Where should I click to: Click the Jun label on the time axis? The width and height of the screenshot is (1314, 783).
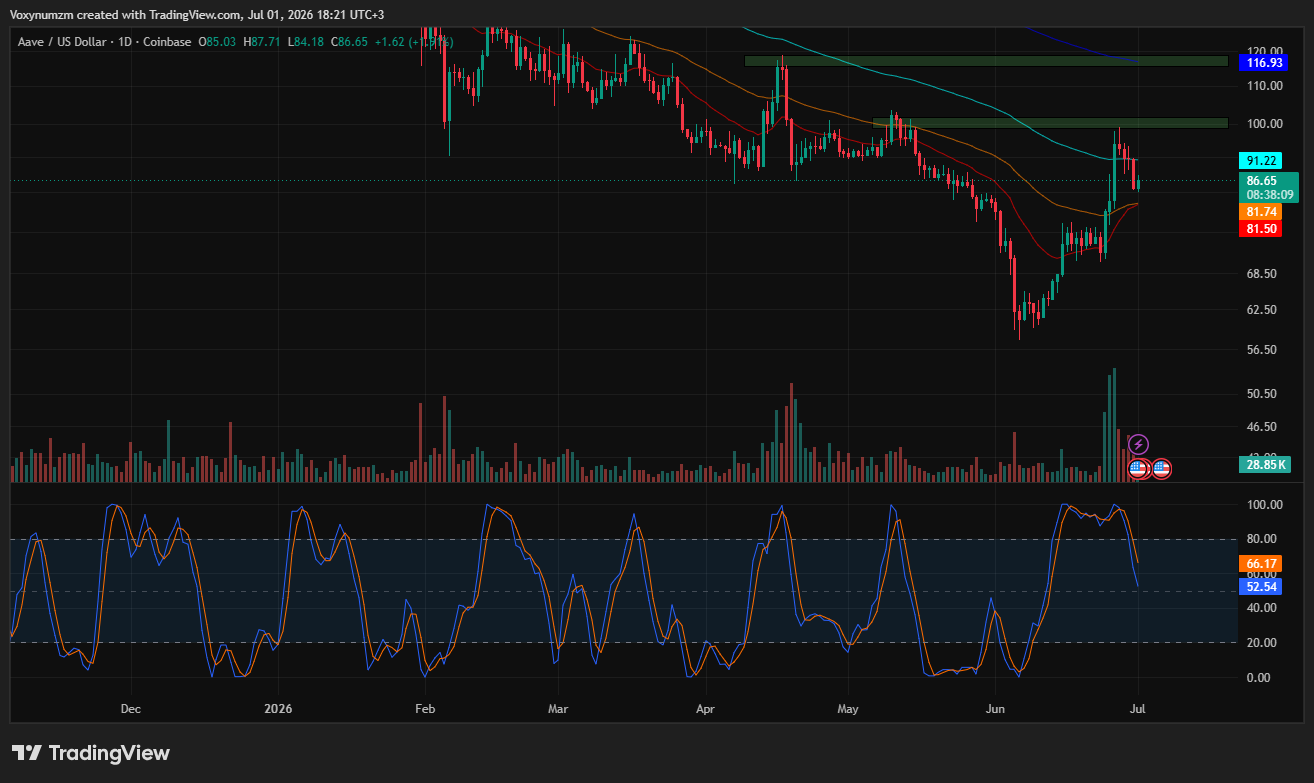tap(996, 709)
